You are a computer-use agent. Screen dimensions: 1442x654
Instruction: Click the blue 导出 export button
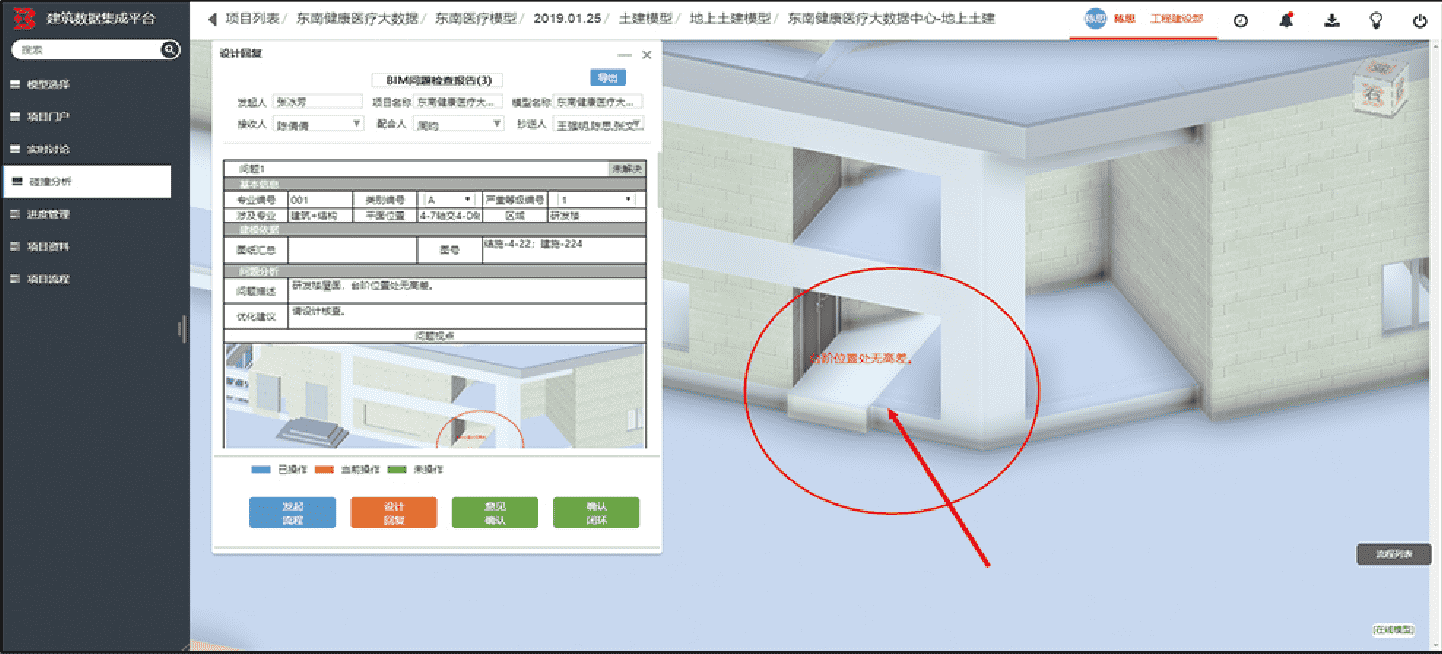[607, 78]
